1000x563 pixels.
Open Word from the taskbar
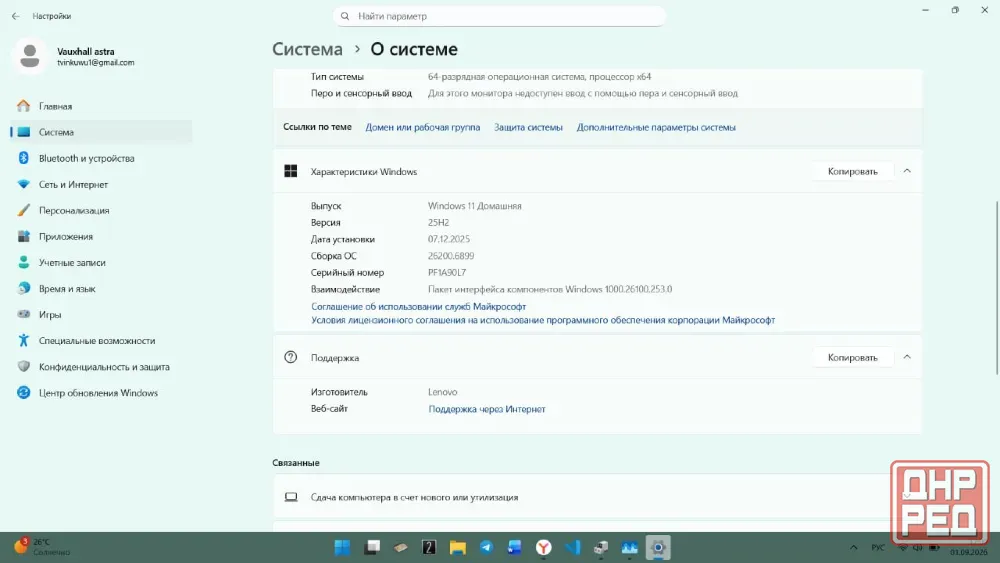tap(515, 547)
